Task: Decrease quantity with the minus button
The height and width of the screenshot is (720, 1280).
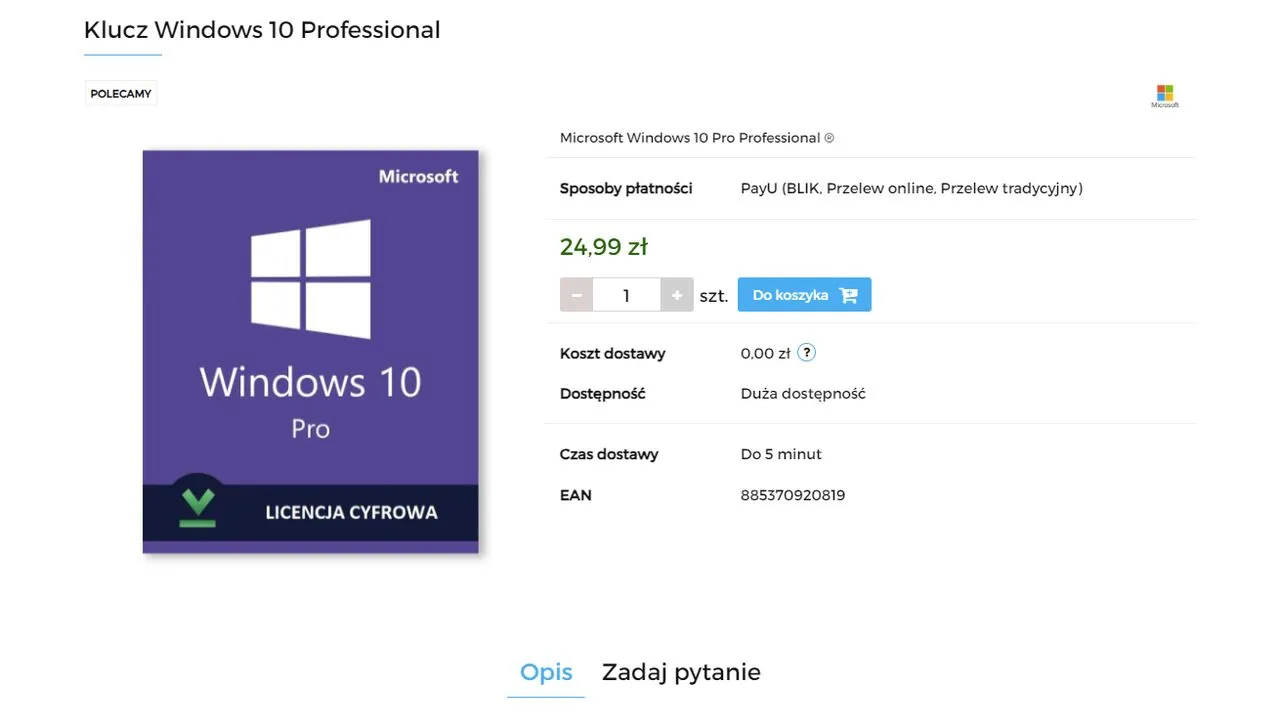Action: pyautogui.click(x=577, y=295)
